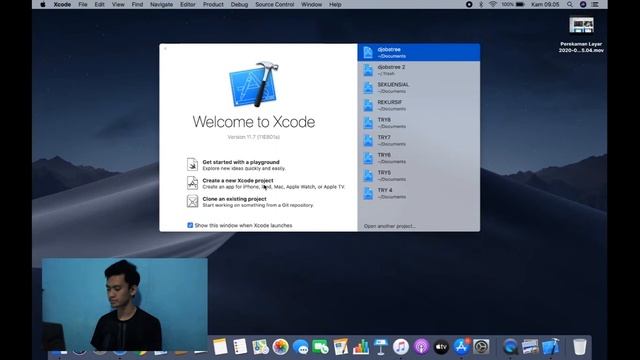640x360 pixels.
Task: Launch Notes from the Dock
Action: 220,347
